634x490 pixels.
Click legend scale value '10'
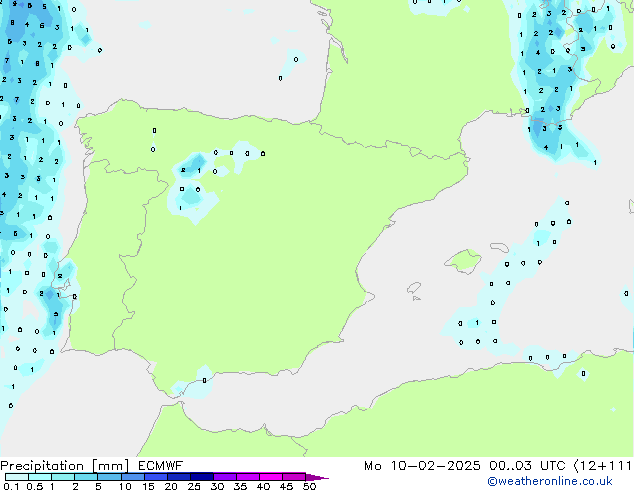tap(125, 486)
